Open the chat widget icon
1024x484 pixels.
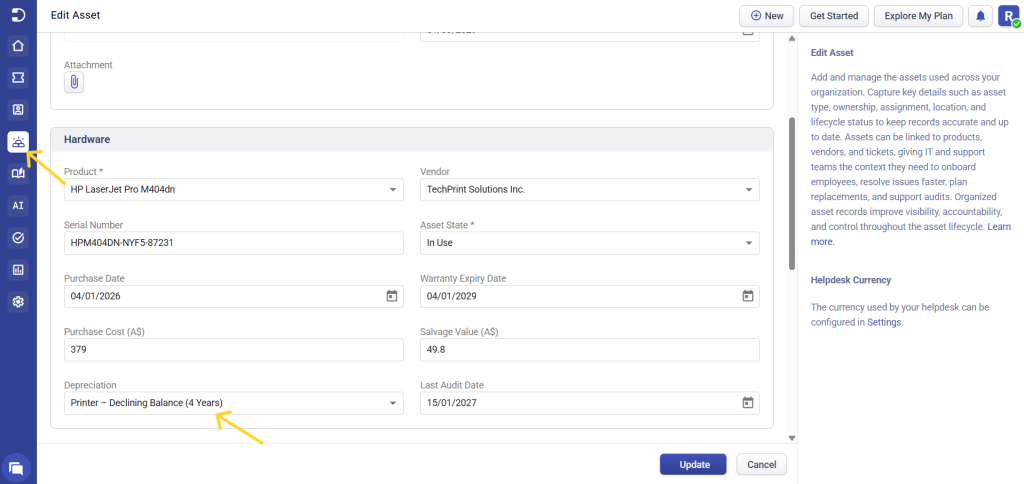tap(17, 468)
